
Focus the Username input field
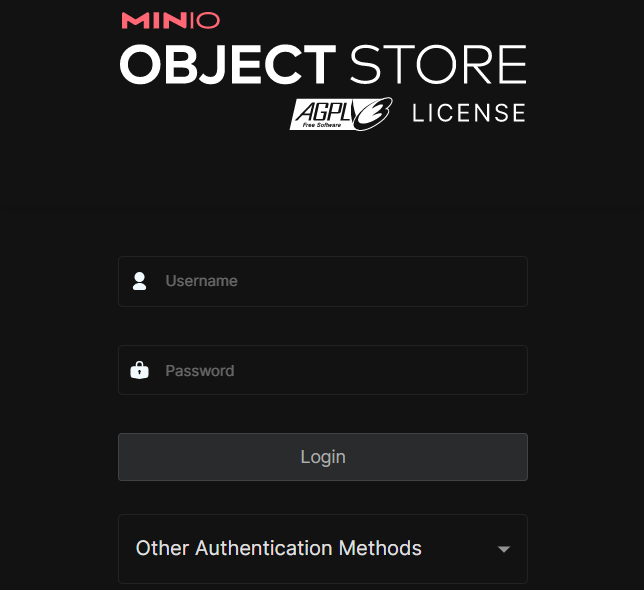point(323,281)
